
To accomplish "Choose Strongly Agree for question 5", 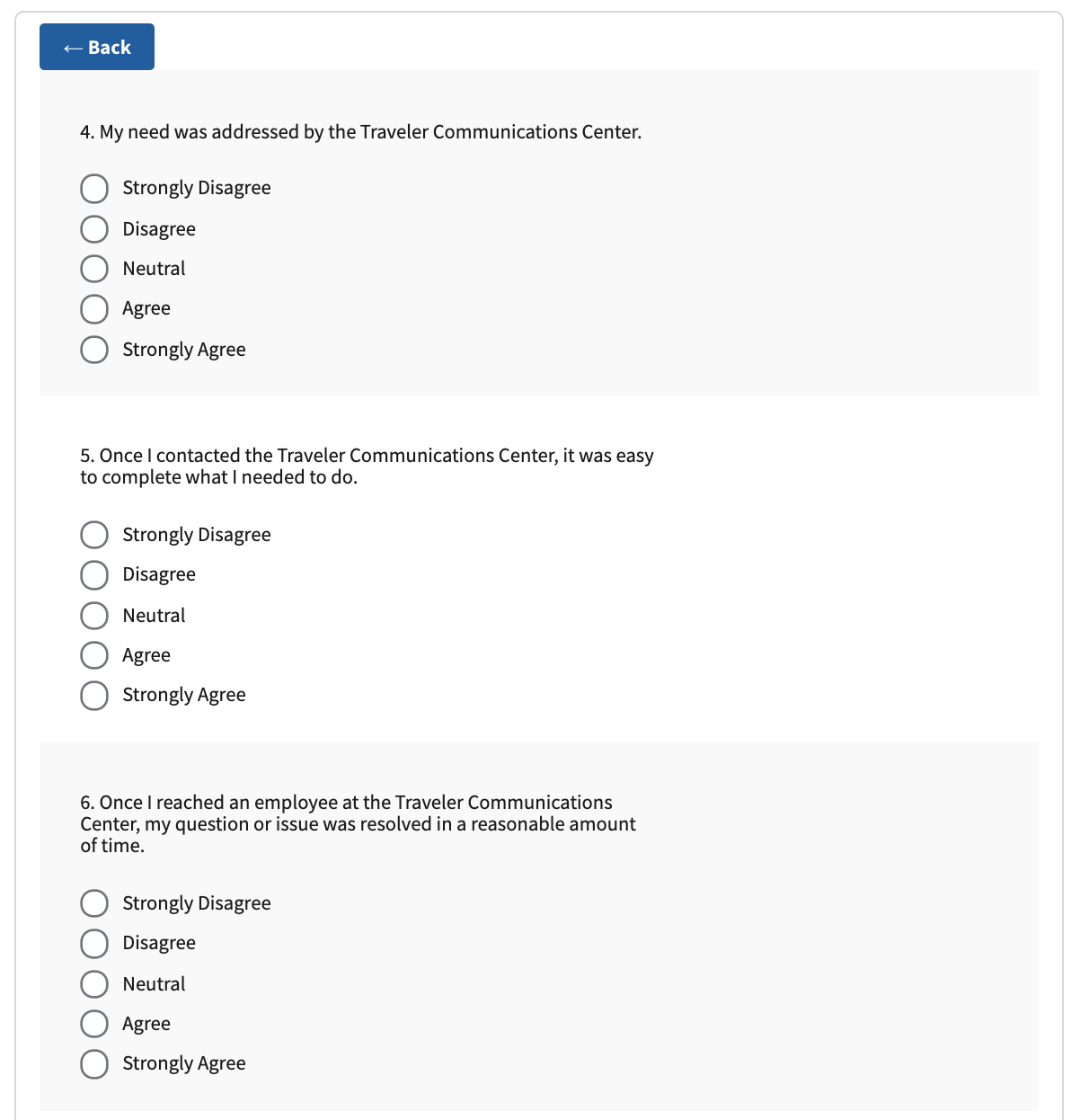I will pyautogui.click(x=94, y=696).
